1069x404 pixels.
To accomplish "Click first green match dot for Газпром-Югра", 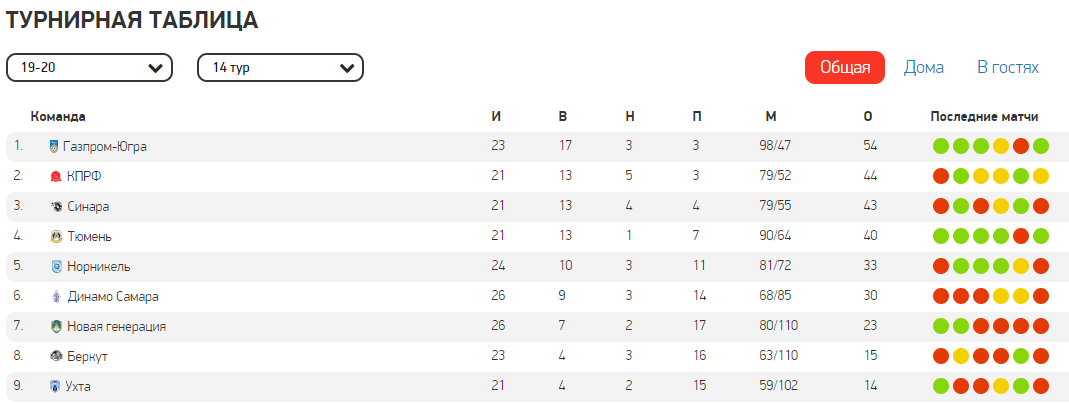I will 941,147.
